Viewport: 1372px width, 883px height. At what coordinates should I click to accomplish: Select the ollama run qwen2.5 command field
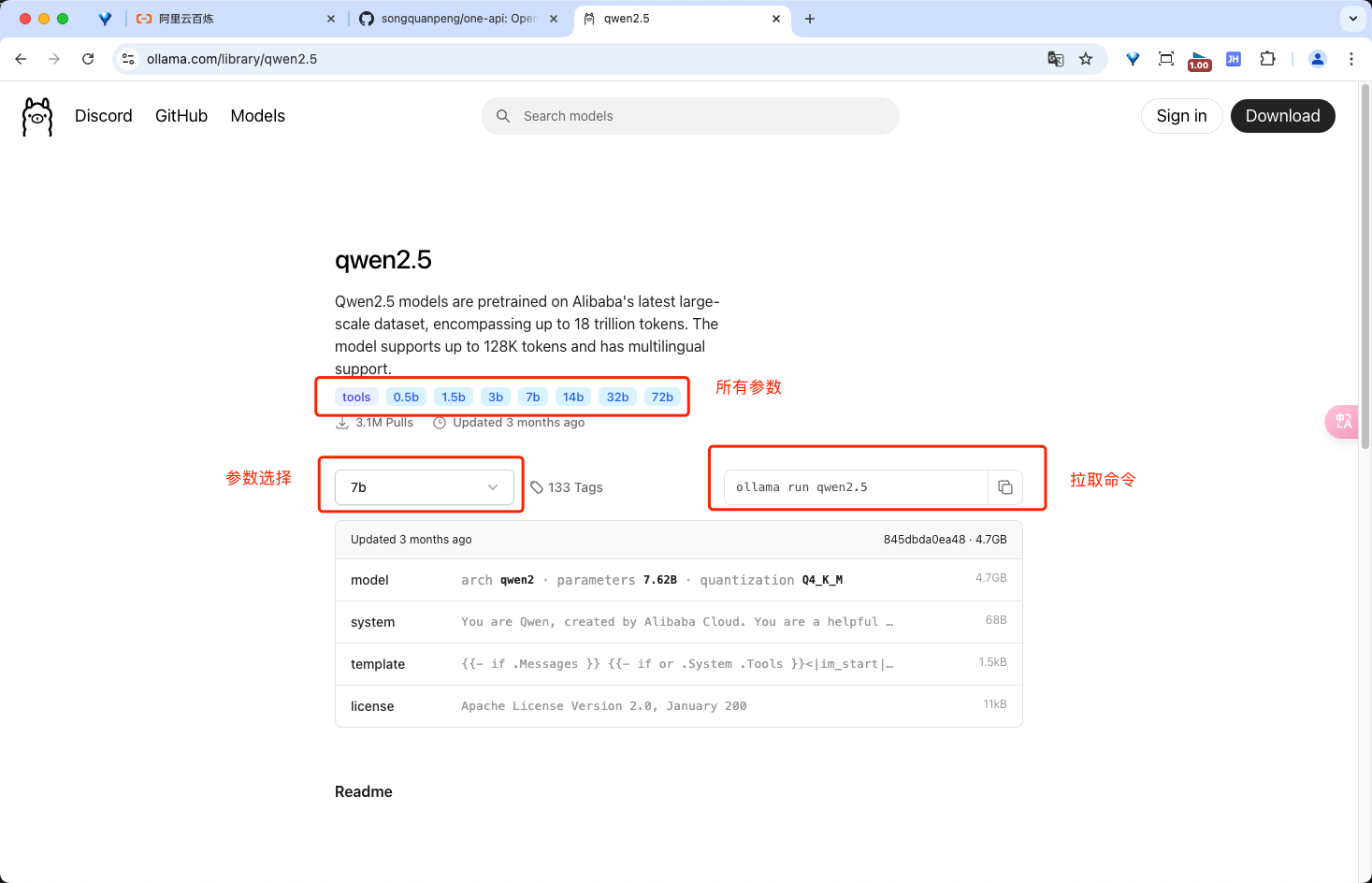click(856, 487)
